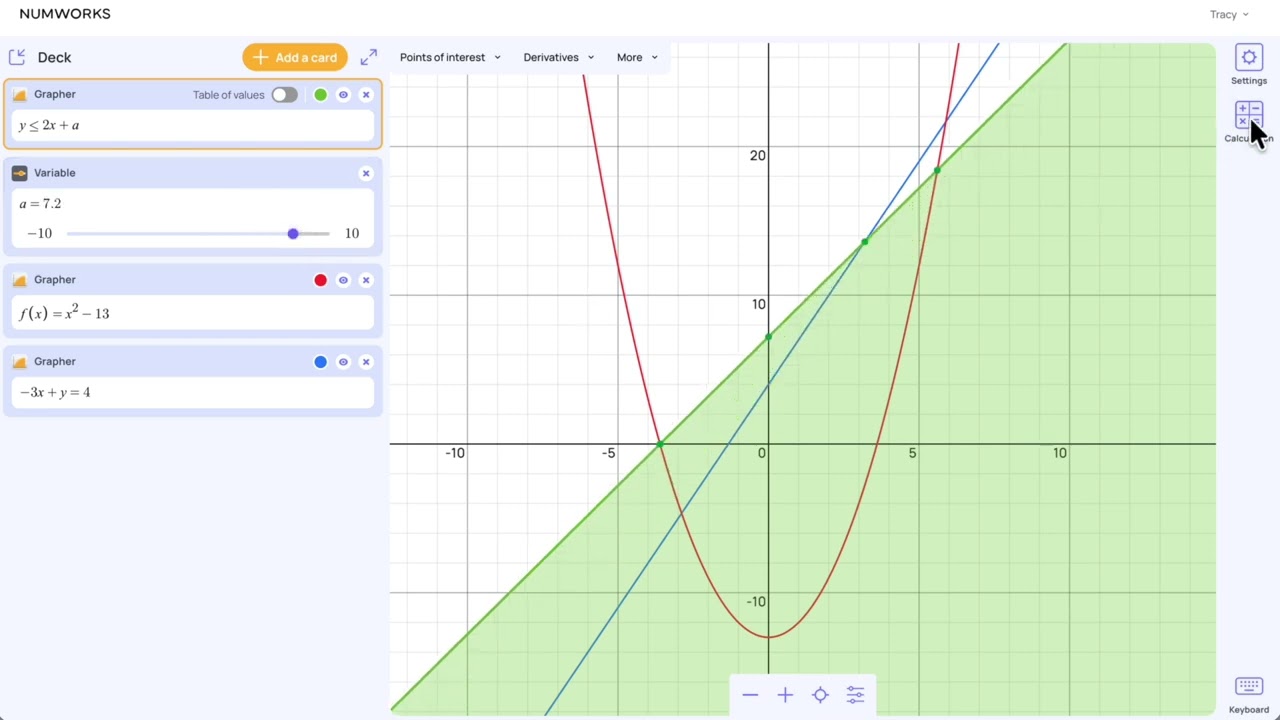Open the Derivatives dropdown

coord(558,57)
